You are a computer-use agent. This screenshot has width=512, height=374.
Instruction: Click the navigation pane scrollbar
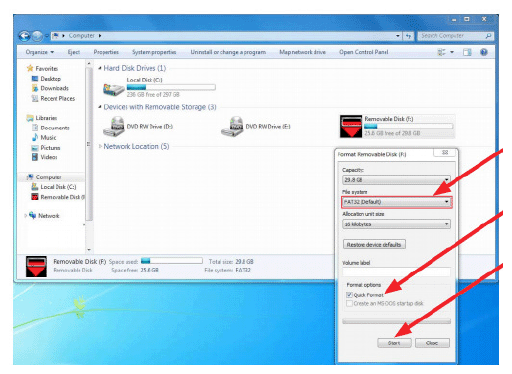pyautogui.click(x=89, y=145)
